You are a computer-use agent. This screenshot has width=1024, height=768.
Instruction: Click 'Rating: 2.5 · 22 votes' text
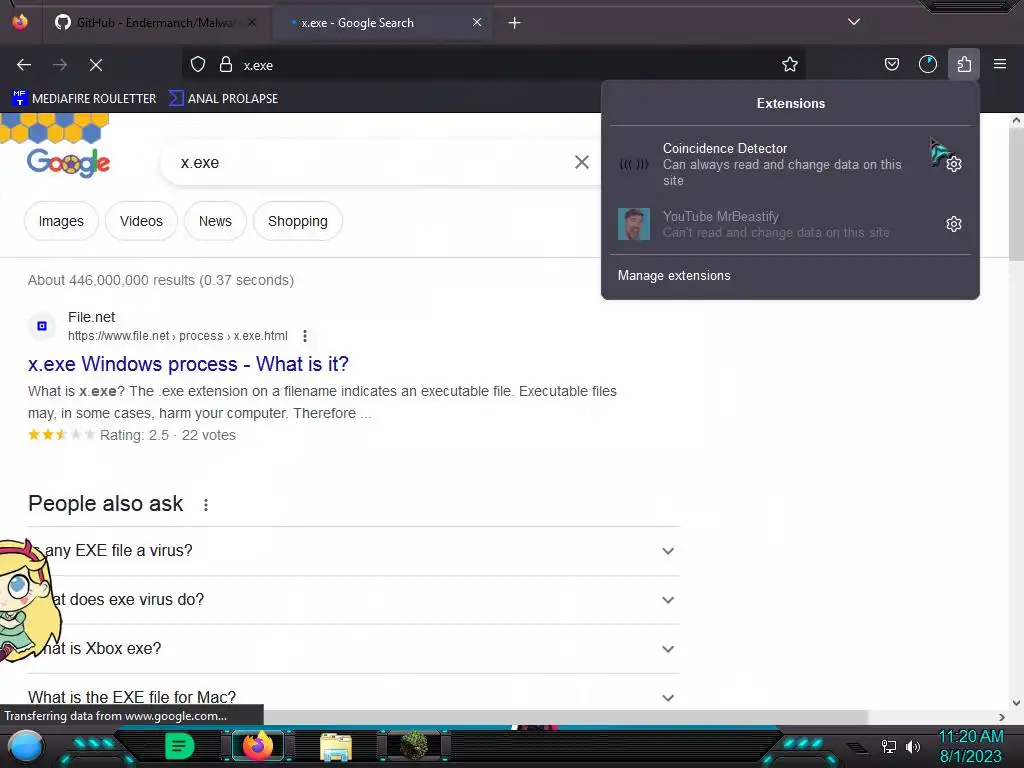[168, 436]
